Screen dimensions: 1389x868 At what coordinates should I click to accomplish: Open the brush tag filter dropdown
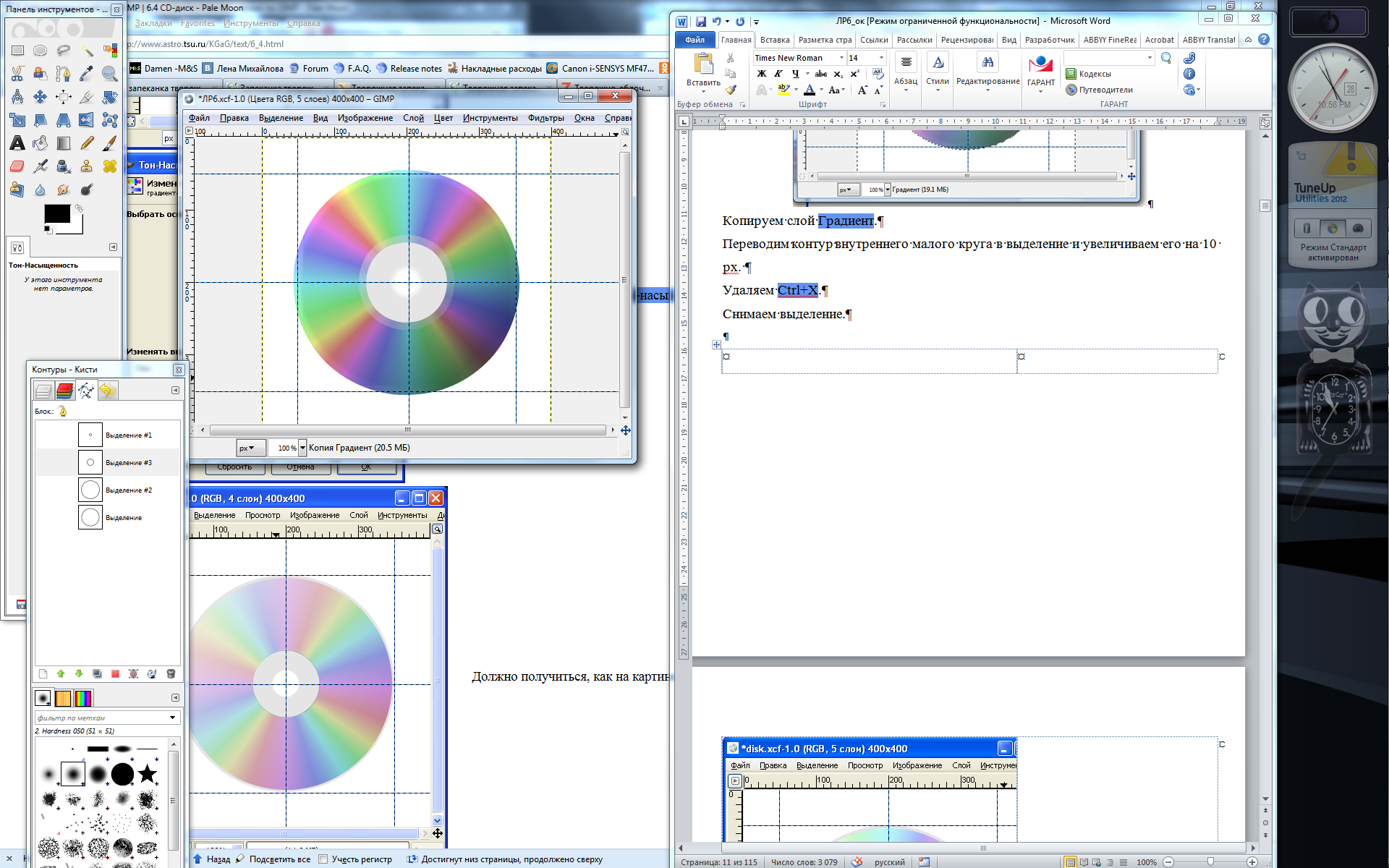[x=172, y=718]
